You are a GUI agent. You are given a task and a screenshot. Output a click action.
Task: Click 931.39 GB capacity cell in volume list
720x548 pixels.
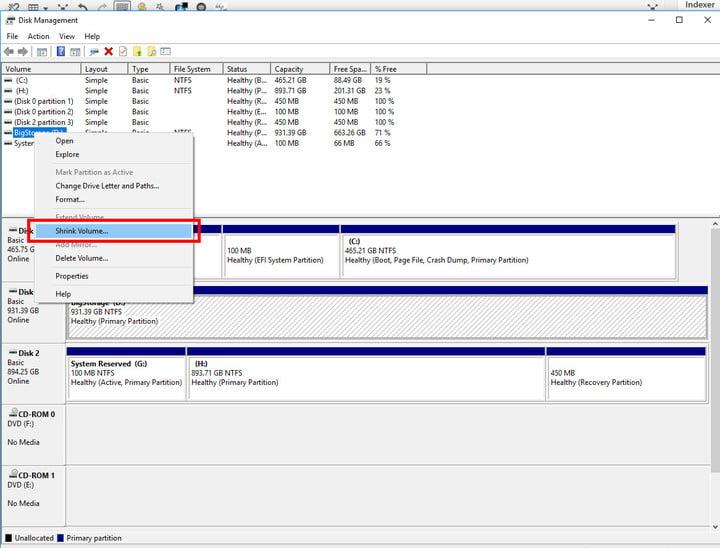pos(290,133)
